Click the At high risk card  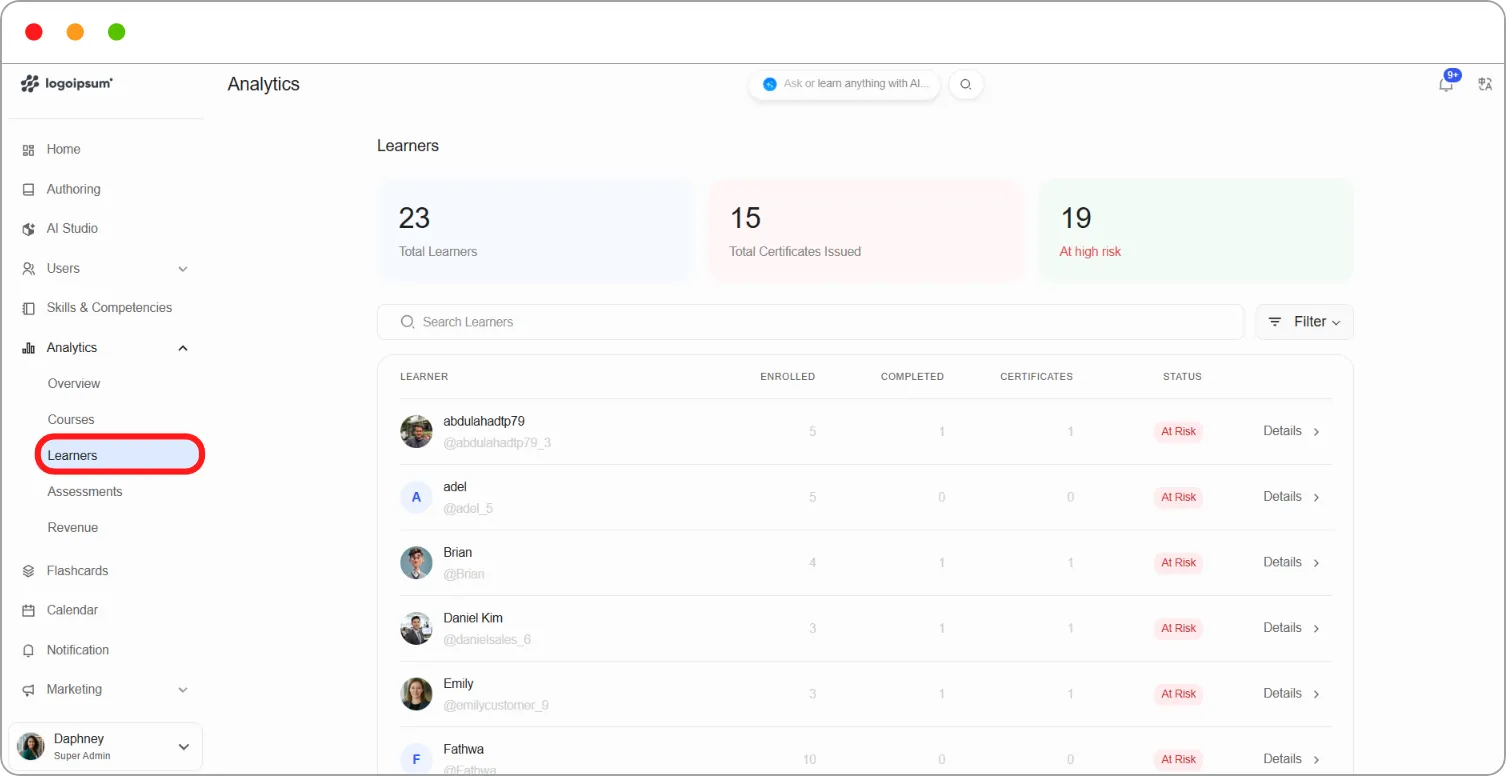[1196, 230]
